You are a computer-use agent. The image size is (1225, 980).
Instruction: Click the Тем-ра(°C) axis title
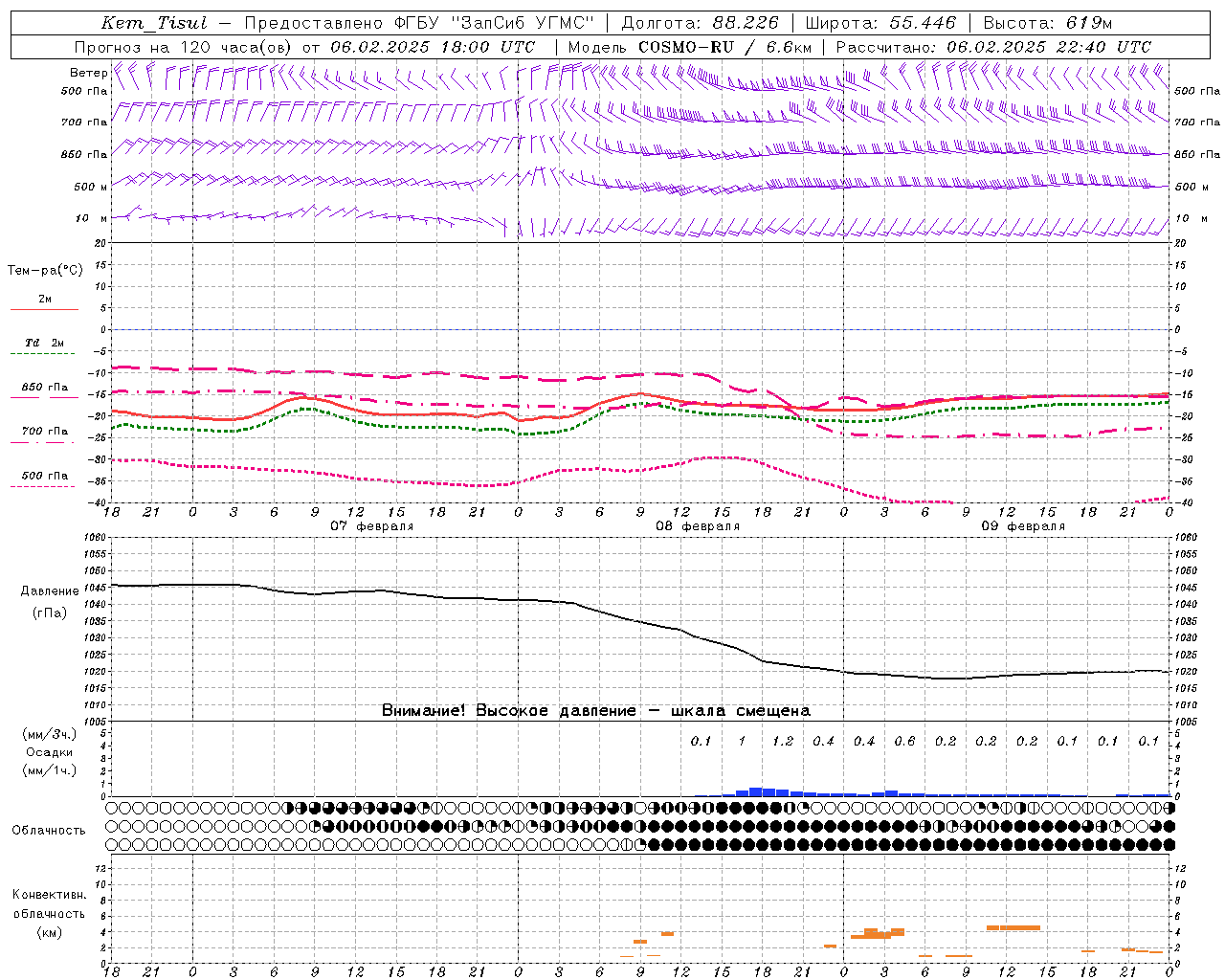point(45,271)
